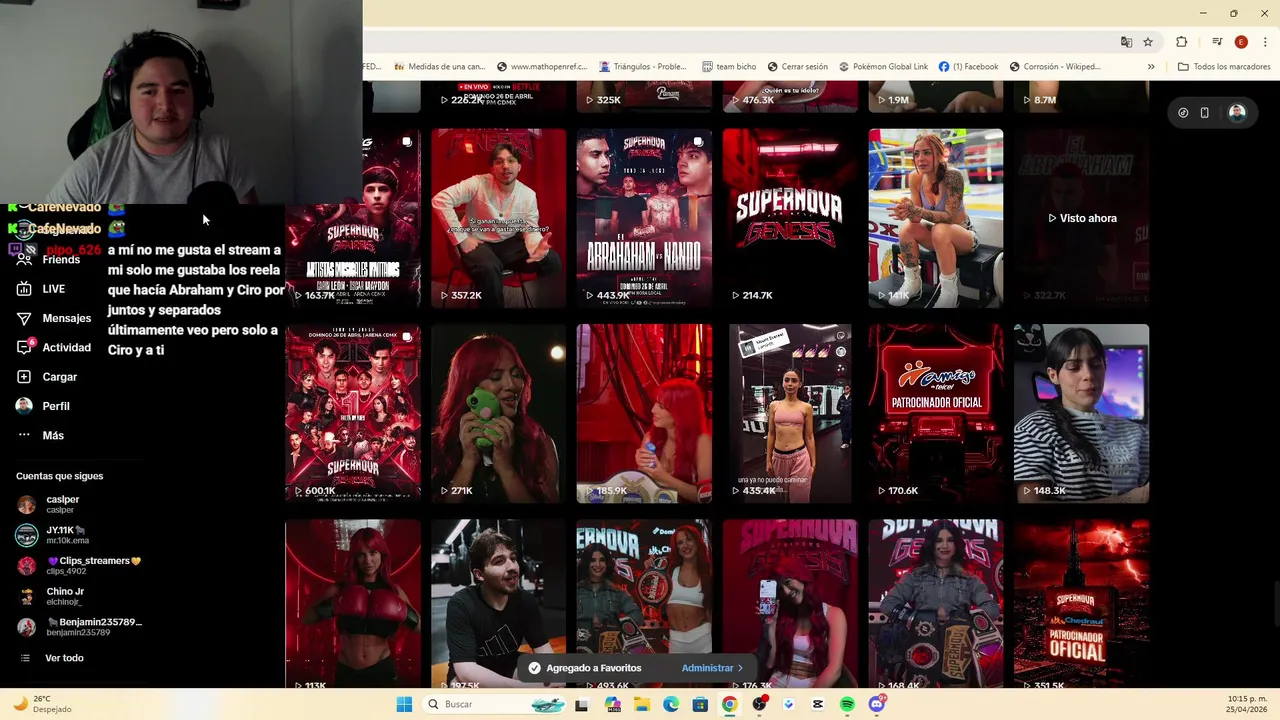Open Microsoft Store in the taskbar
The width and height of the screenshot is (1280, 720).
(x=700, y=704)
